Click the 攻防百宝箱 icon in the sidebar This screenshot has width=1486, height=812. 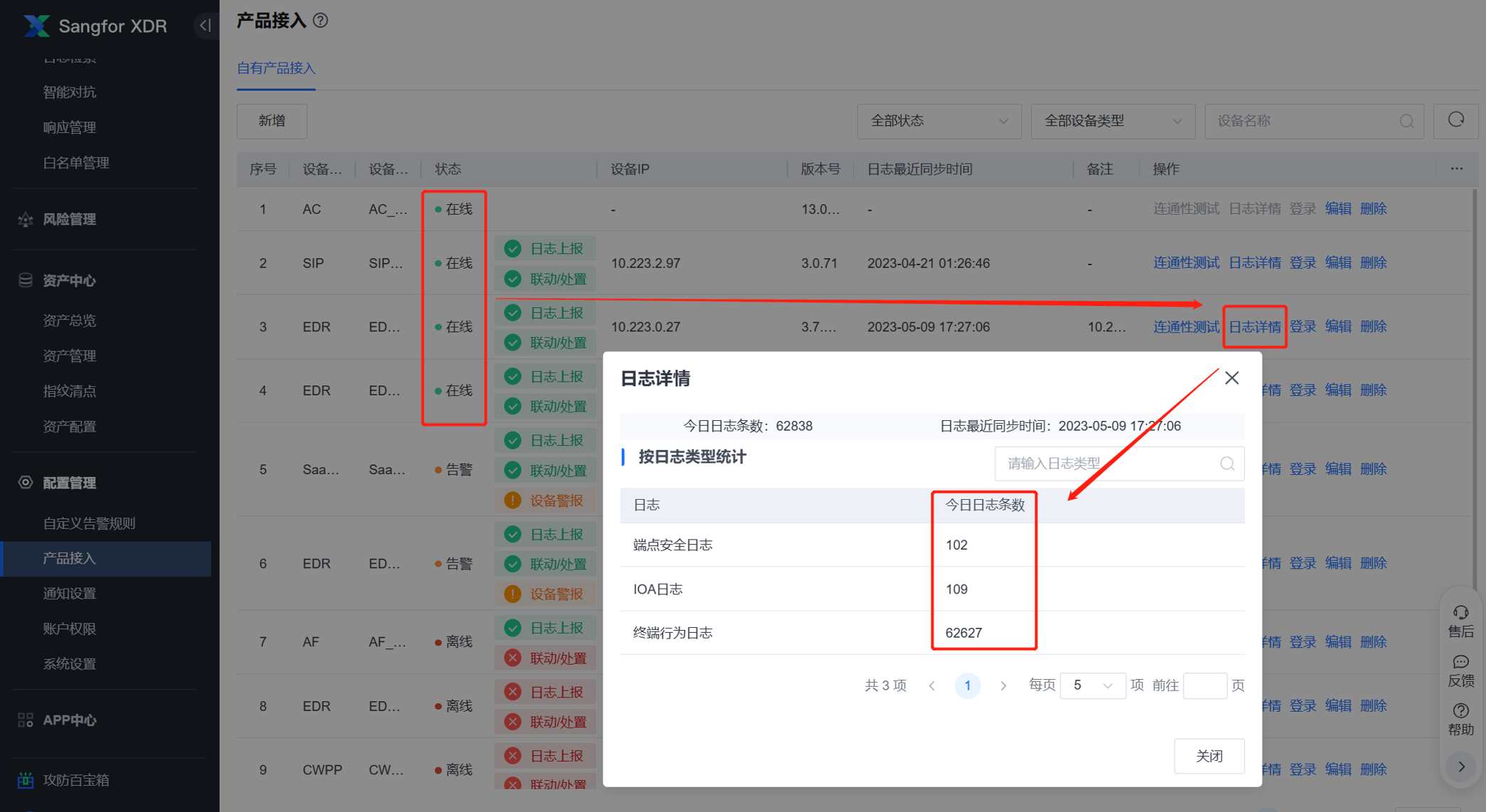pyautogui.click(x=25, y=780)
